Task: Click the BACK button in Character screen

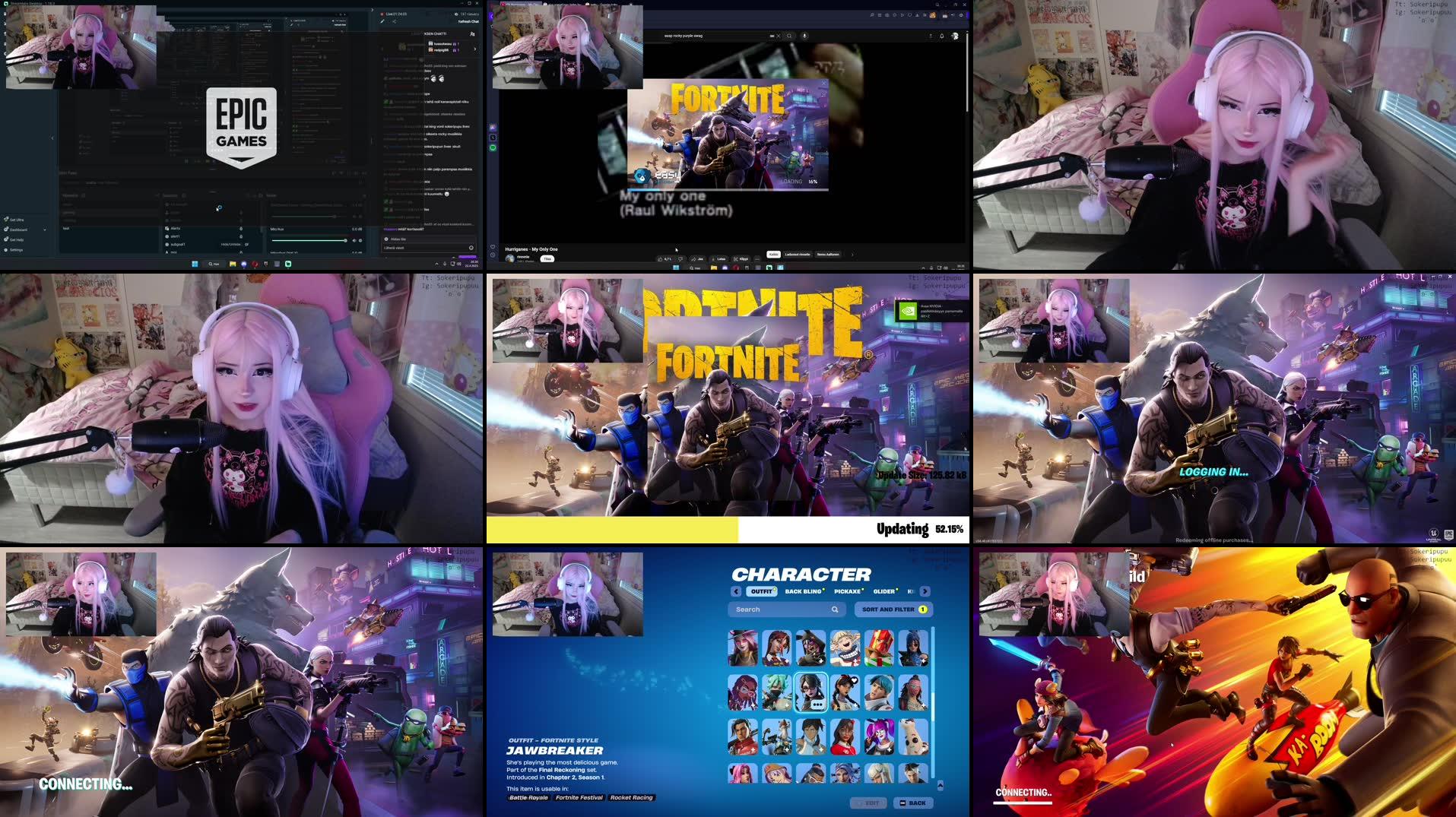Action: coord(913,803)
